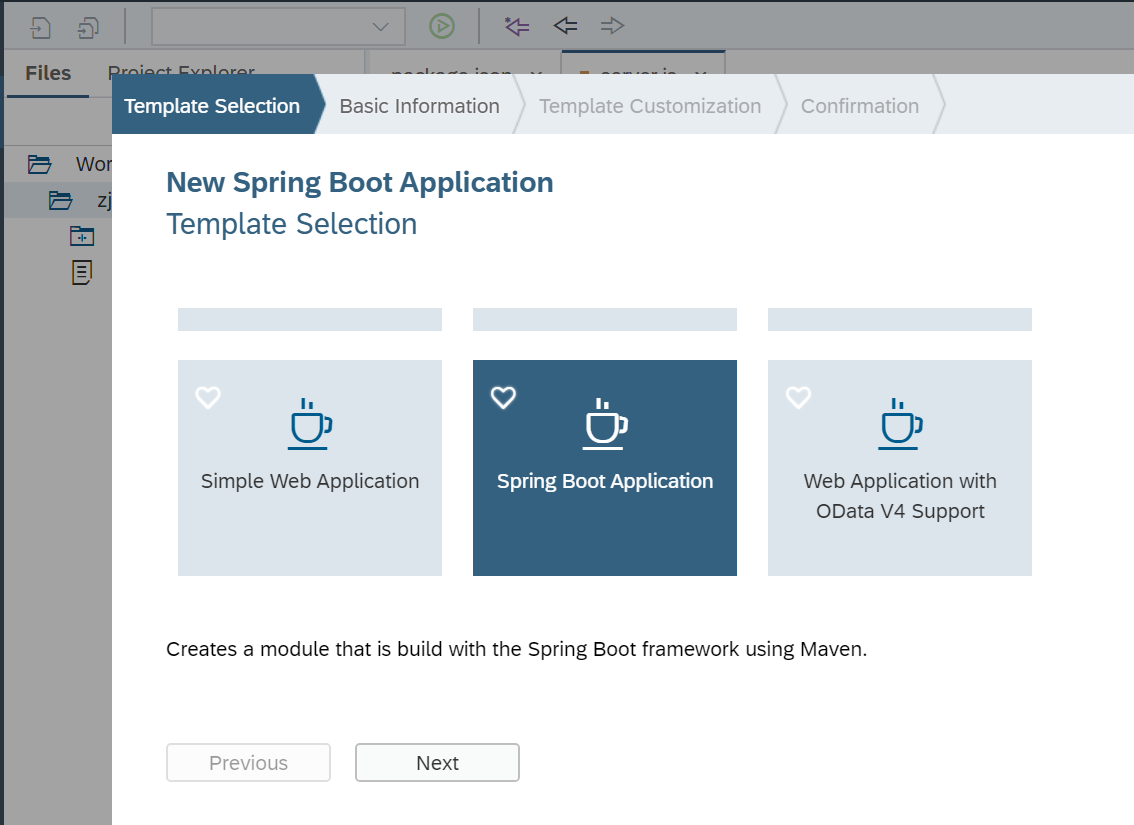1134x825 pixels.
Task: Click the first toolbar file import icon
Action: tap(40, 27)
